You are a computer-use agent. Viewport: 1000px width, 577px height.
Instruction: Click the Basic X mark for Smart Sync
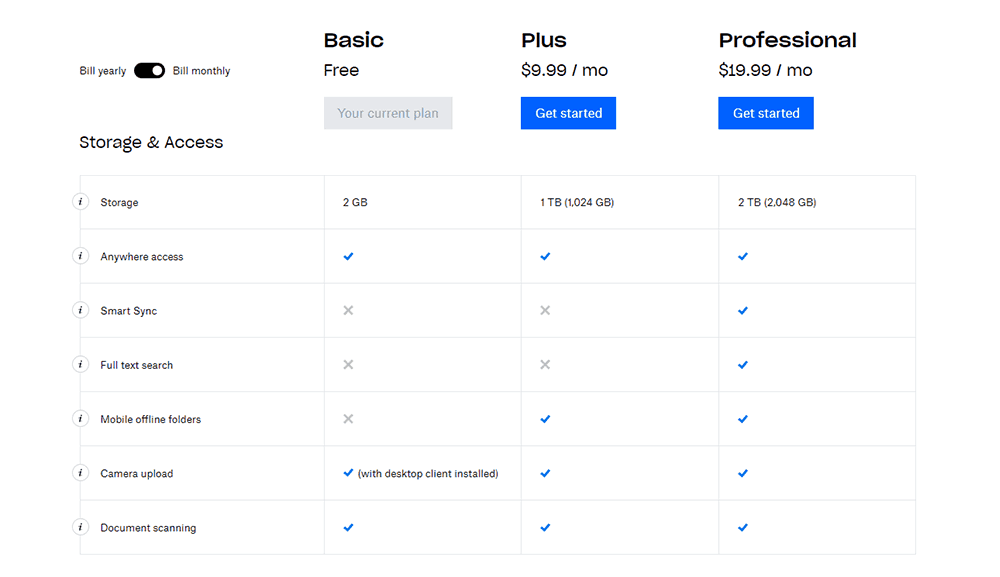click(x=348, y=310)
